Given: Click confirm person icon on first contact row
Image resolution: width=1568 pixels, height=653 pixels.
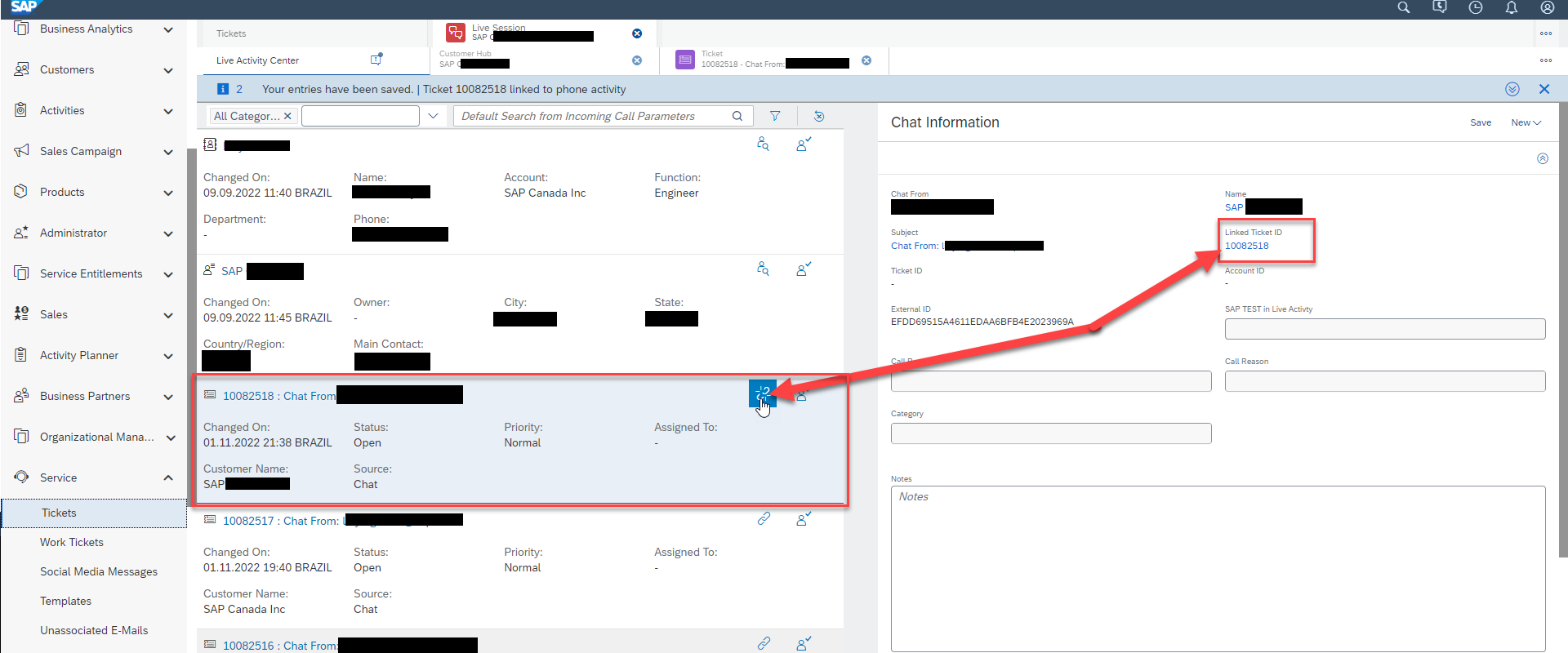Looking at the screenshot, I should (804, 144).
